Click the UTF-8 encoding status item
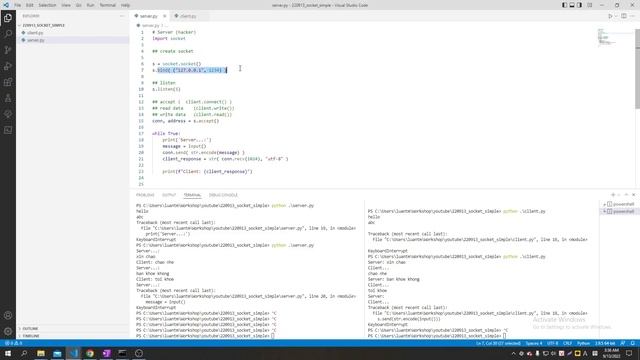The height and width of the screenshot is (360, 640). [552, 343]
